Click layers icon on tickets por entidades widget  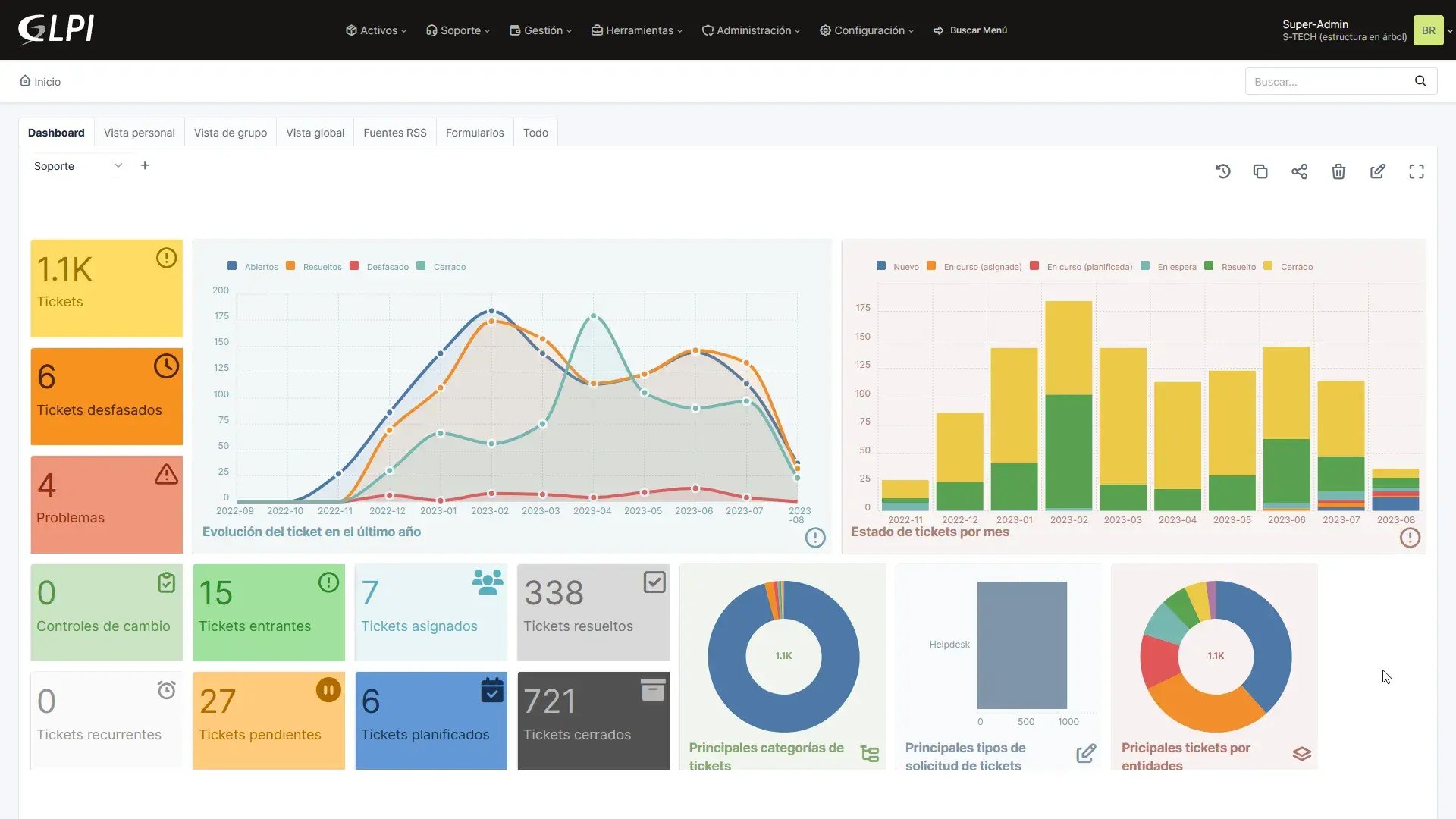1302,754
